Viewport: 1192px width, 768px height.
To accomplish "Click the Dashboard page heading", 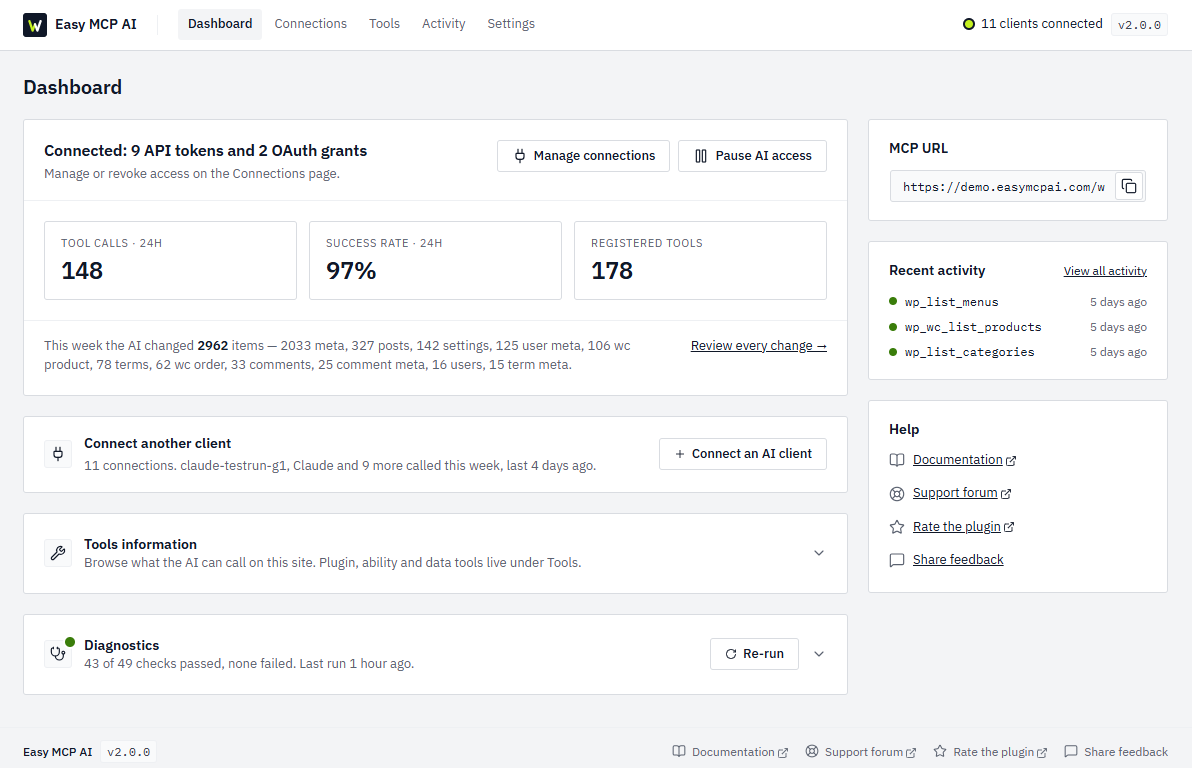I will pyautogui.click(x=72, y=87).
